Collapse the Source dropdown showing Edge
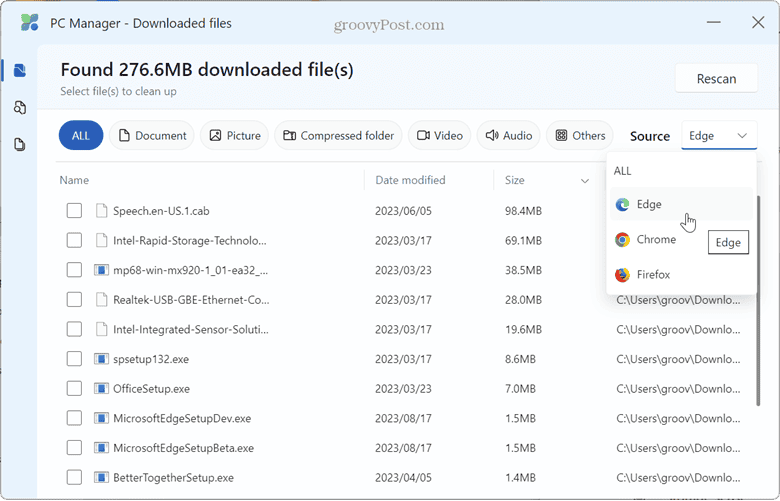This screenshot has width=780, height=501. (x=719, y=135)
